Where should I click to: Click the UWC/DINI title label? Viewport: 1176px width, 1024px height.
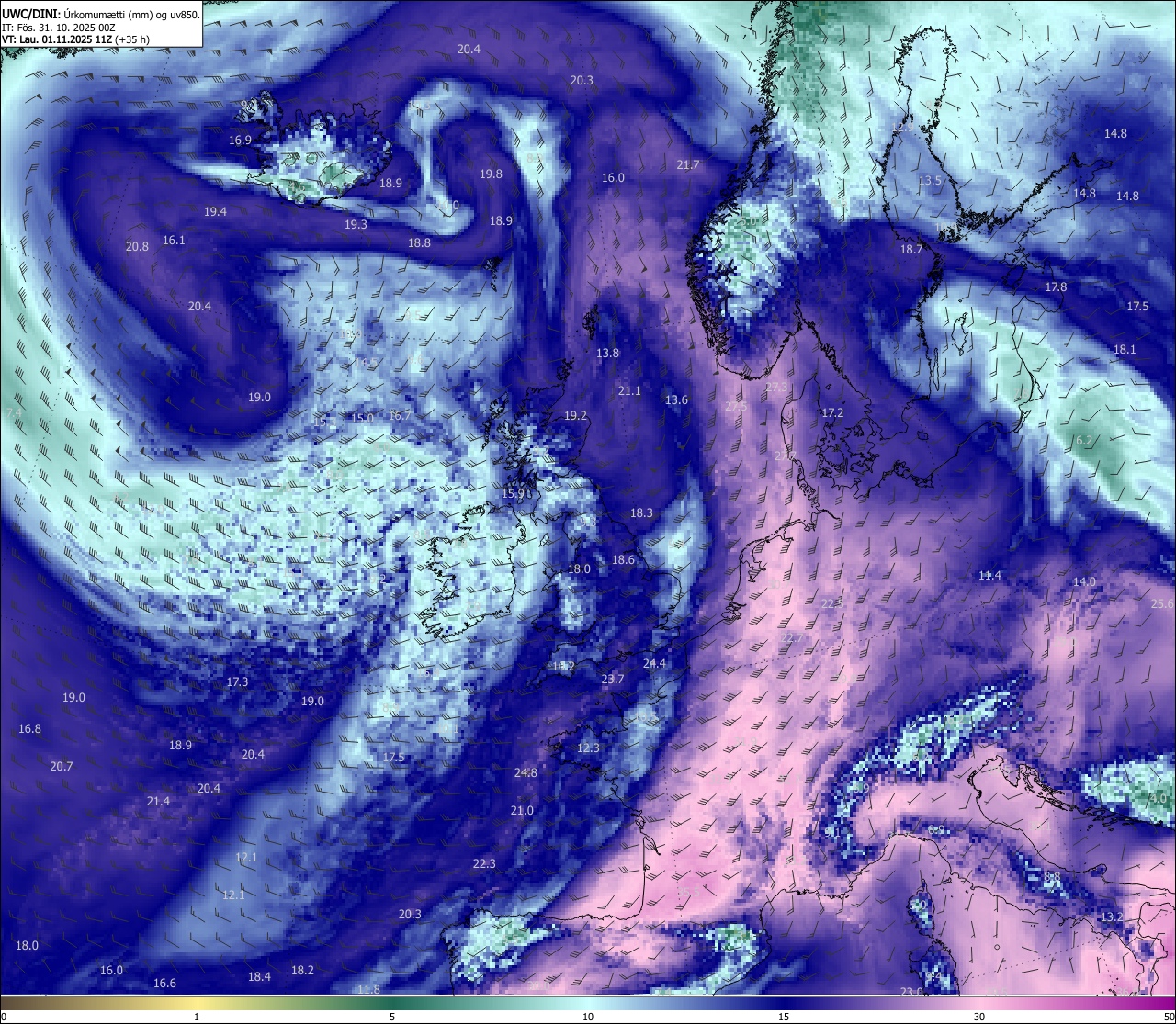30,14
